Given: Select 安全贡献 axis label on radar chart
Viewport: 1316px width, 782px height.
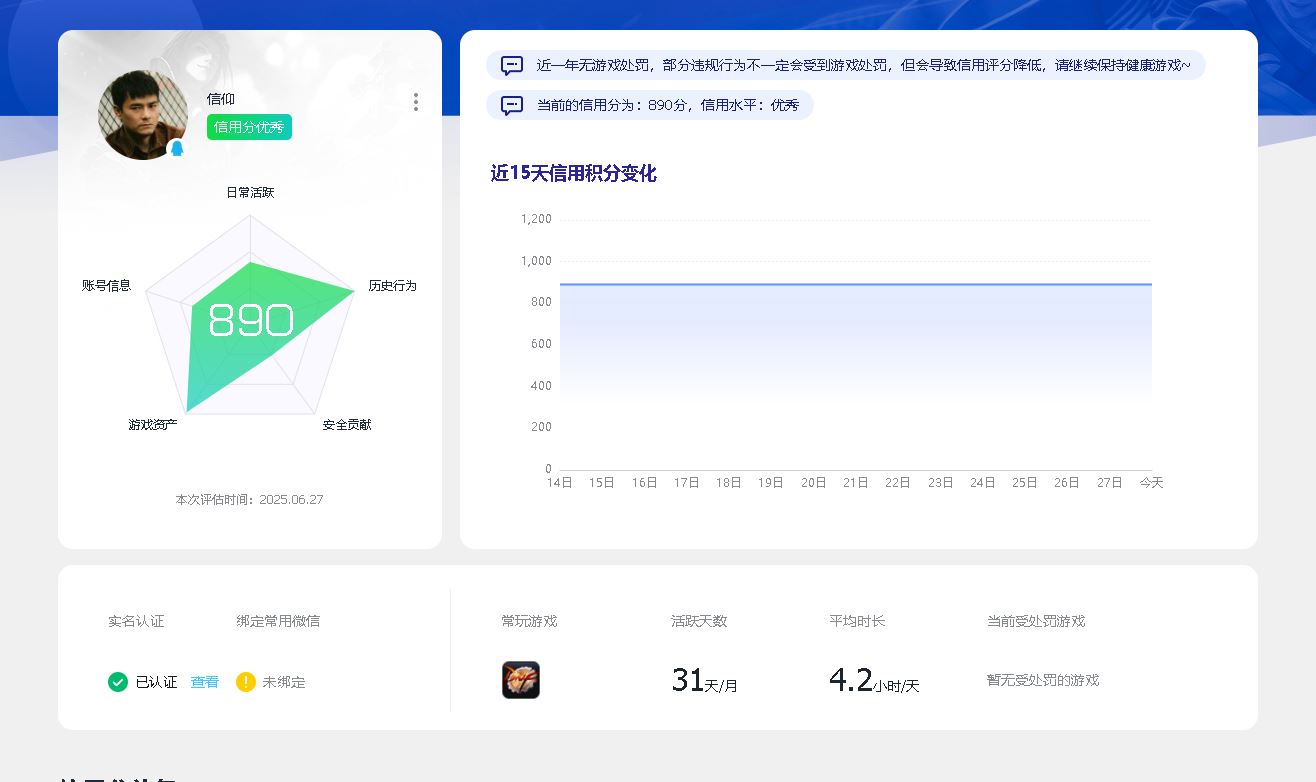Looking at the screenshot, I should pos(347,425).
